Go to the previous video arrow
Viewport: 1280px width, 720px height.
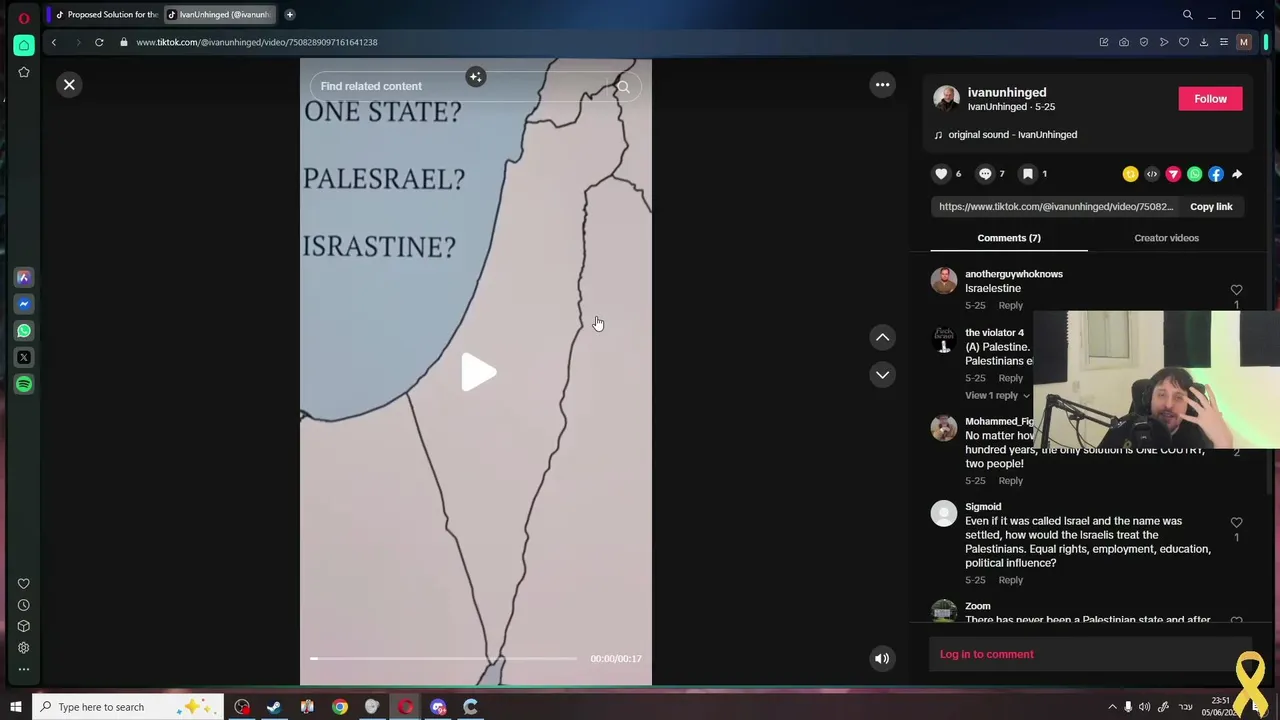(882, 337)
